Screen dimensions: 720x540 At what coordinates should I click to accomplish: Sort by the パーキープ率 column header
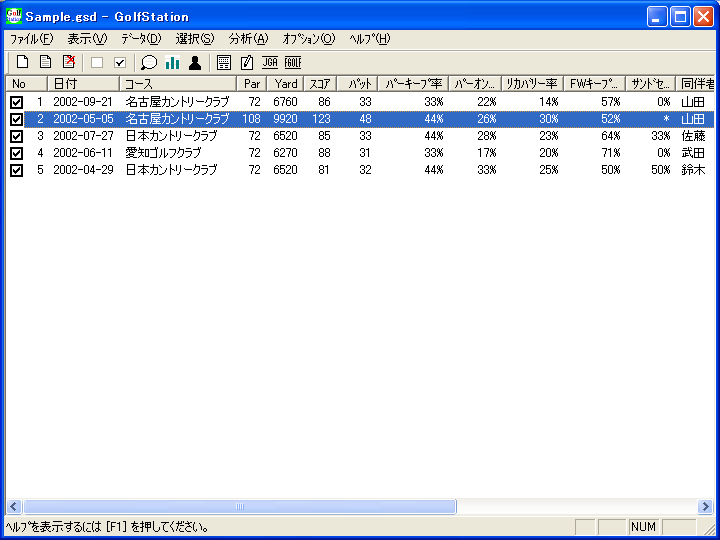413,84
